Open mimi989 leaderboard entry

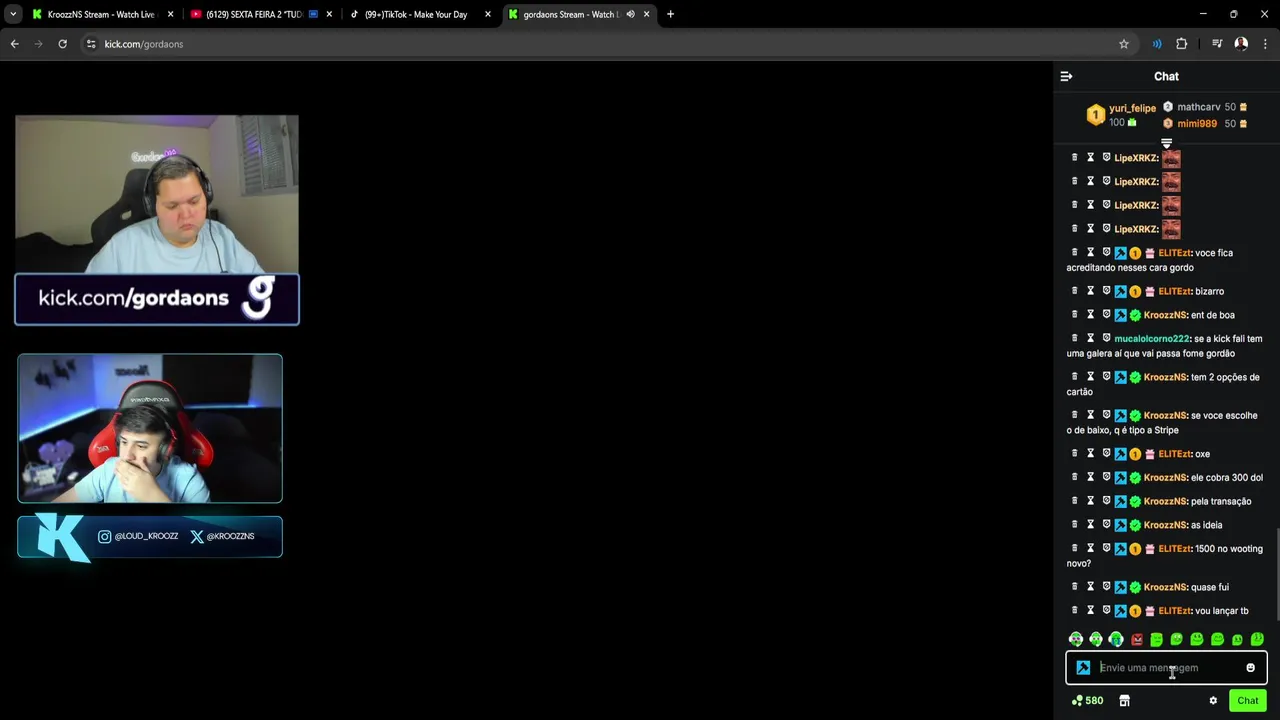pyautogui.click(x=1197, y=124)
